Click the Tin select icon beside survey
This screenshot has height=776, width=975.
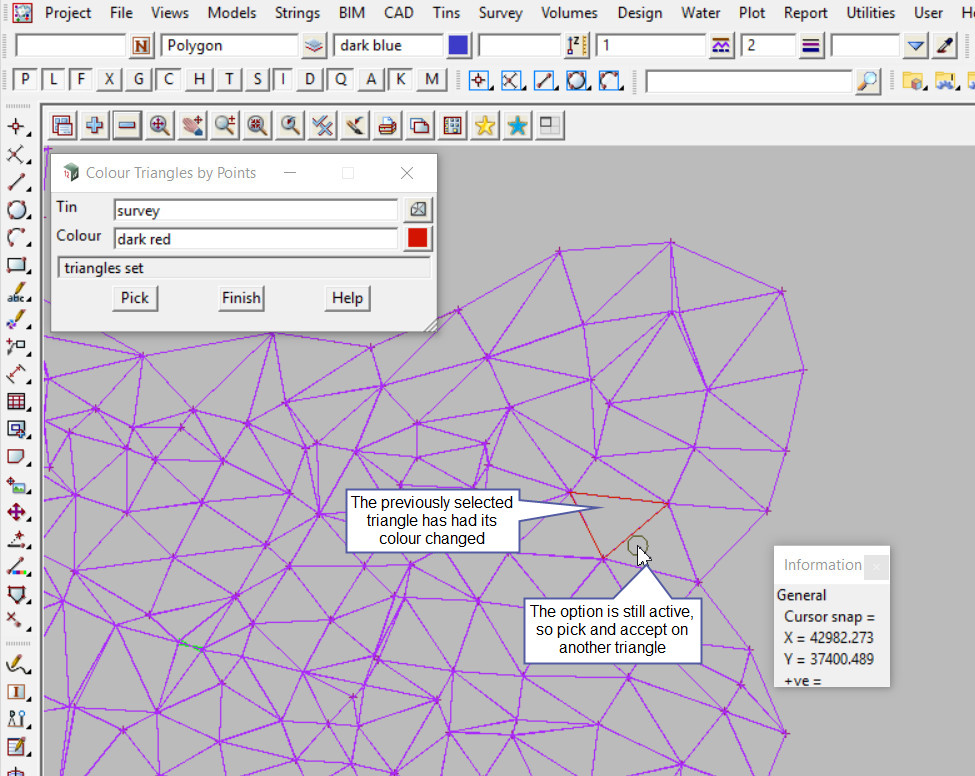418,209
